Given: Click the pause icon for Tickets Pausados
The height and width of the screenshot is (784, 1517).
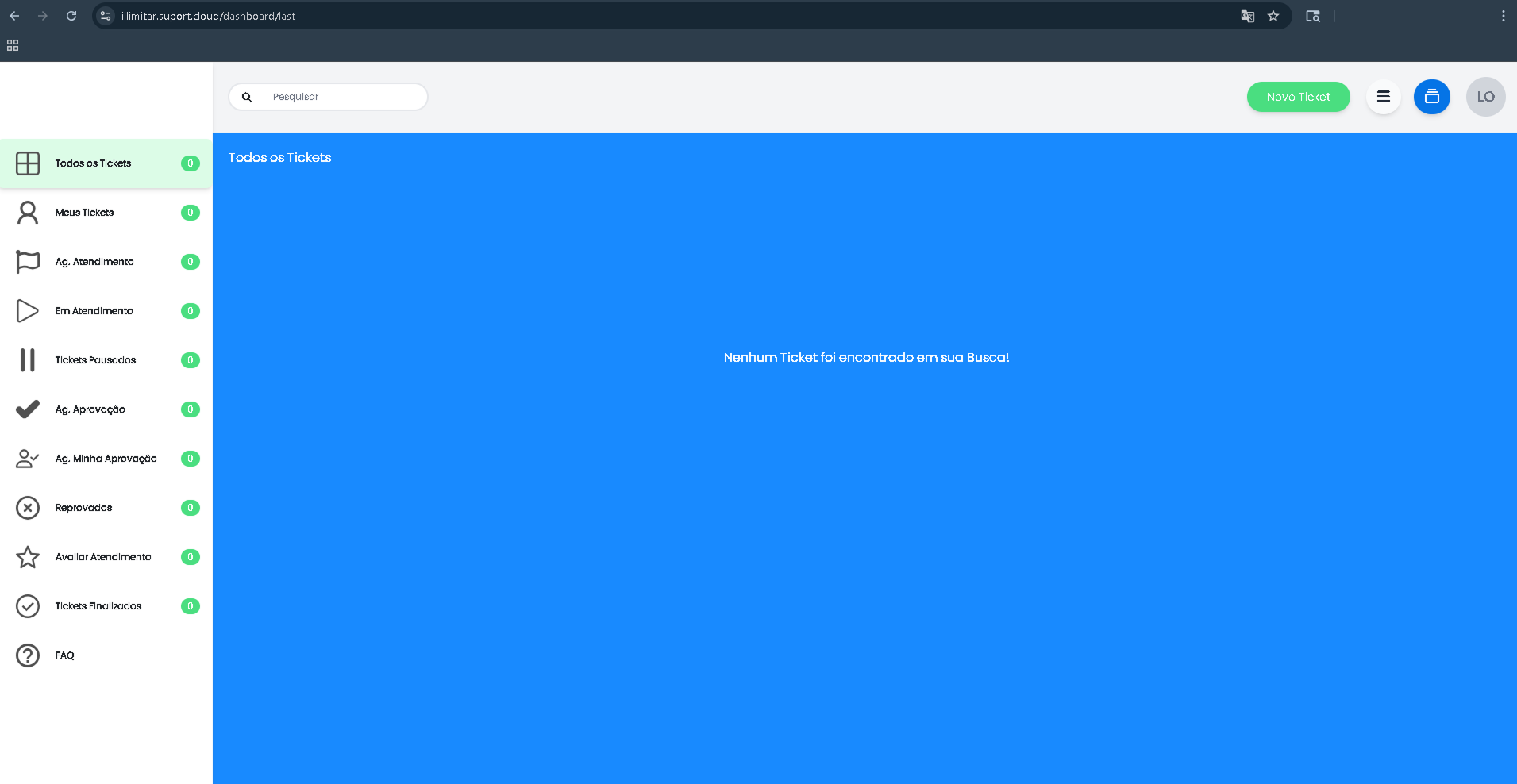Looking at the screenshot, I should pos(28,360).
